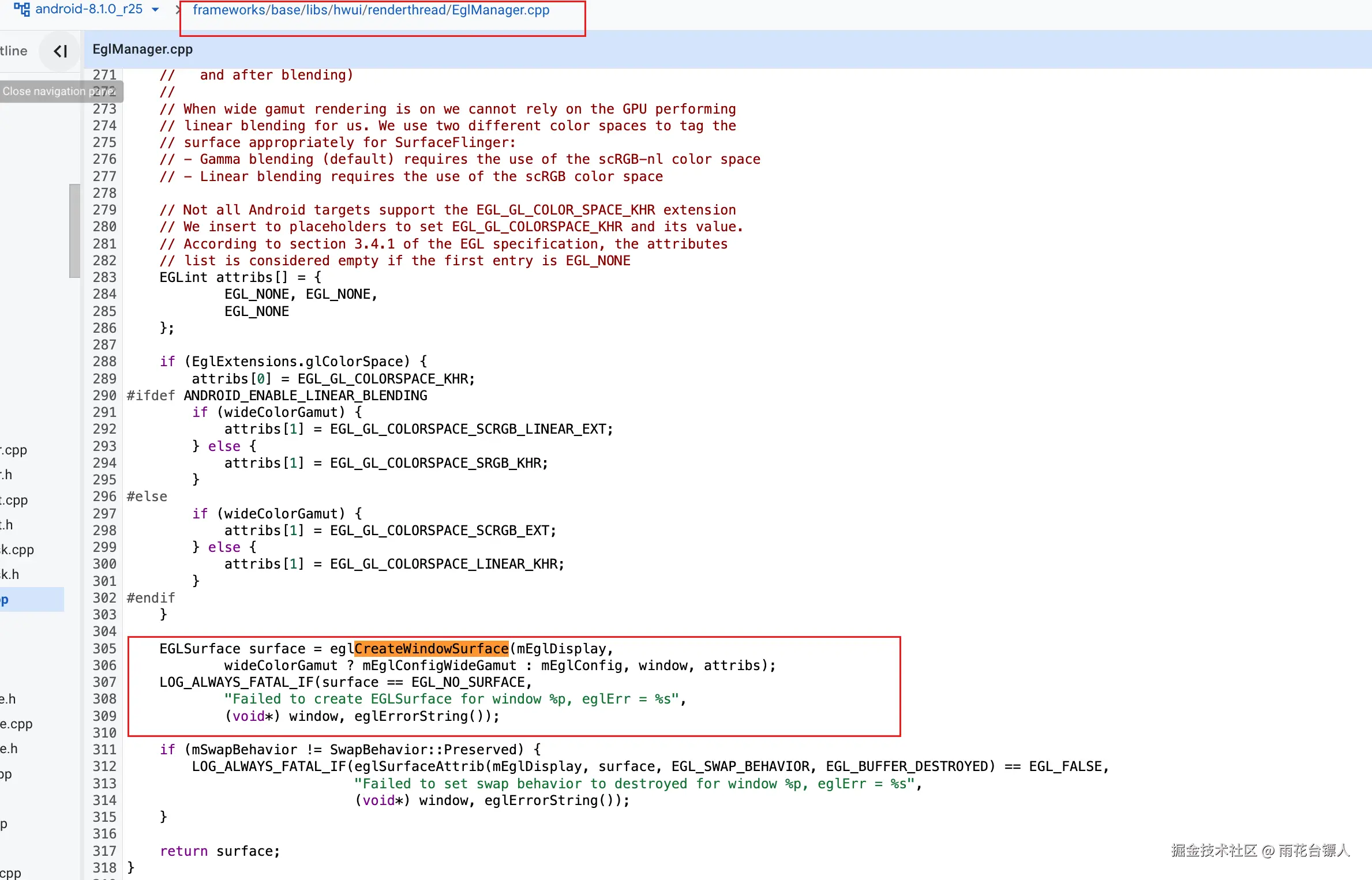Open 'renderthread' folder from breadcrumb
The width and height of the screenshot is (1372, 880).
(407, 10)
